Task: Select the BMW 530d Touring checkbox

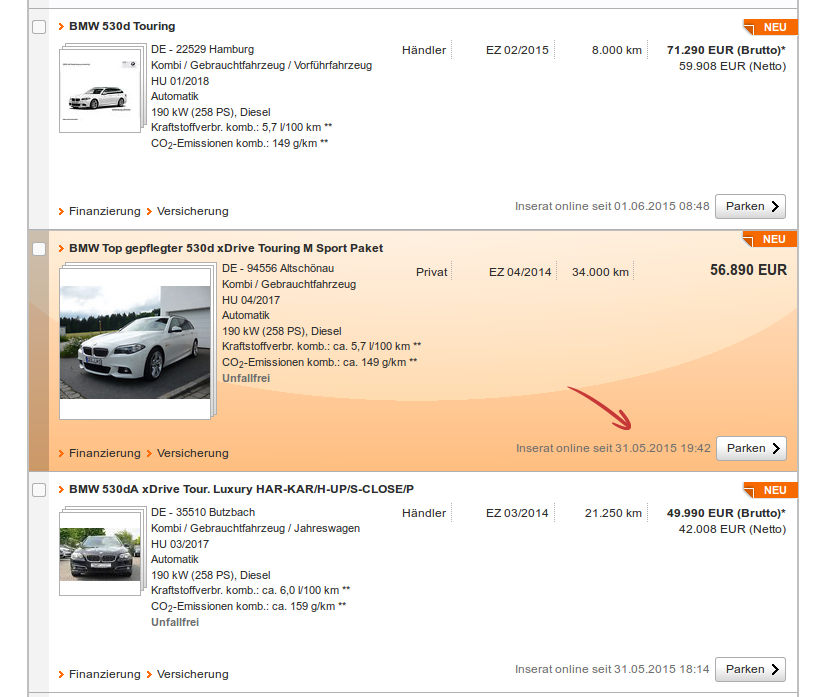Action: [x=39, y=27]
